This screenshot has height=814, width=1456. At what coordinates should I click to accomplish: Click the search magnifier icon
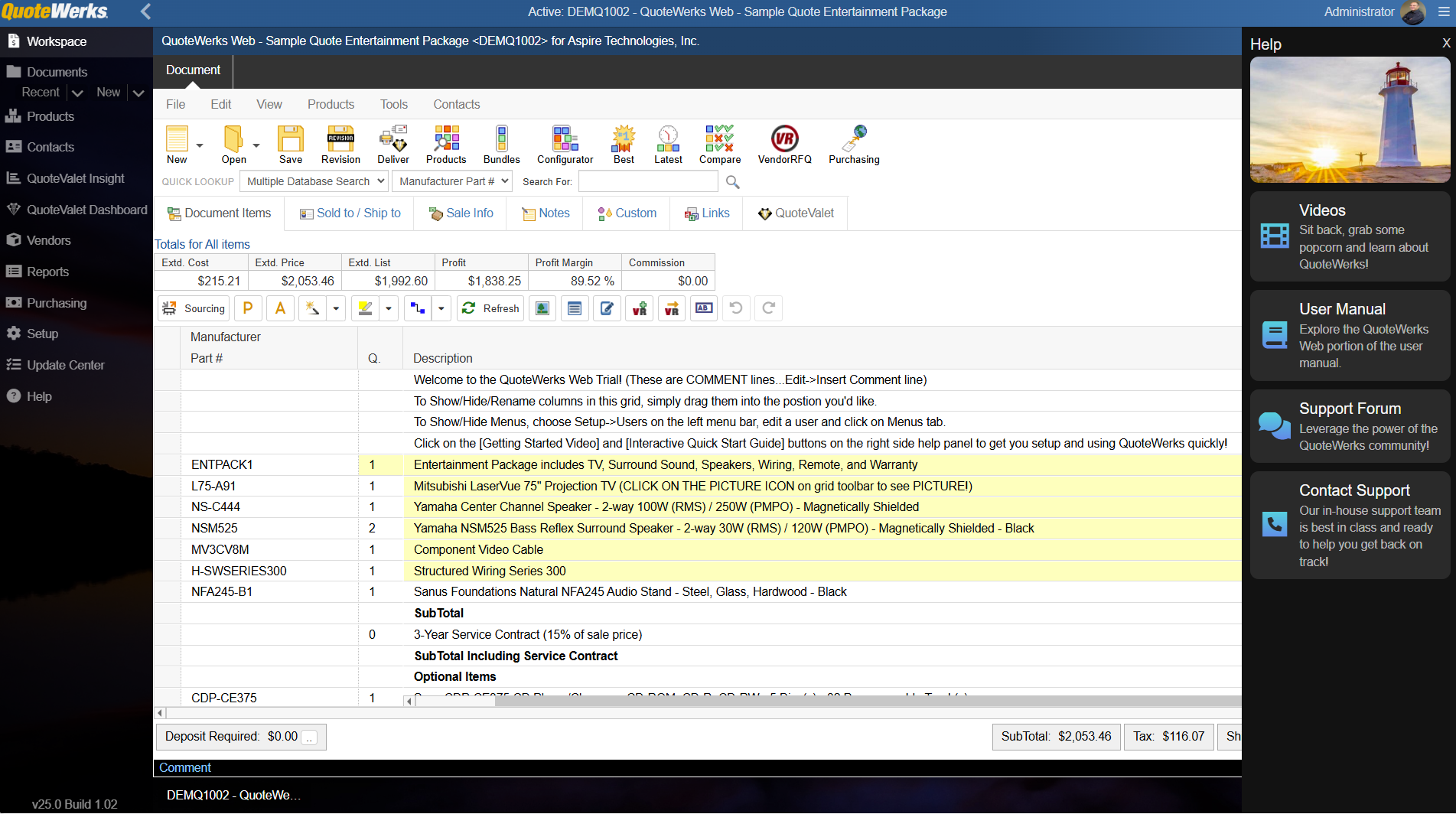[732, 182]
